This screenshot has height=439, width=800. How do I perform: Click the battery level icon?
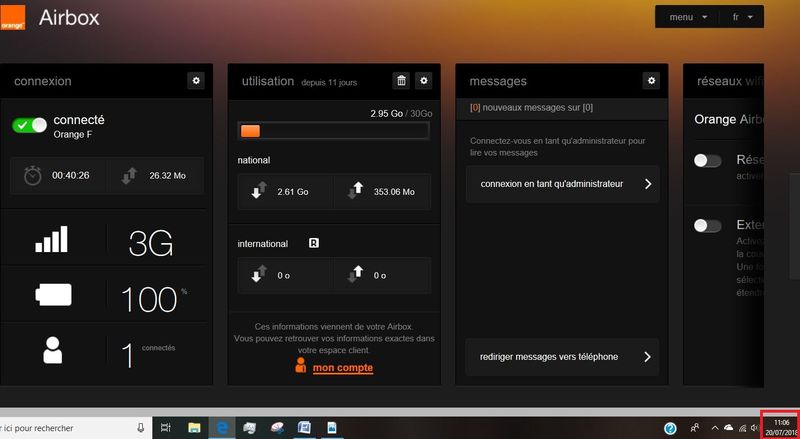pyautogui.click(x=52, y=297)
